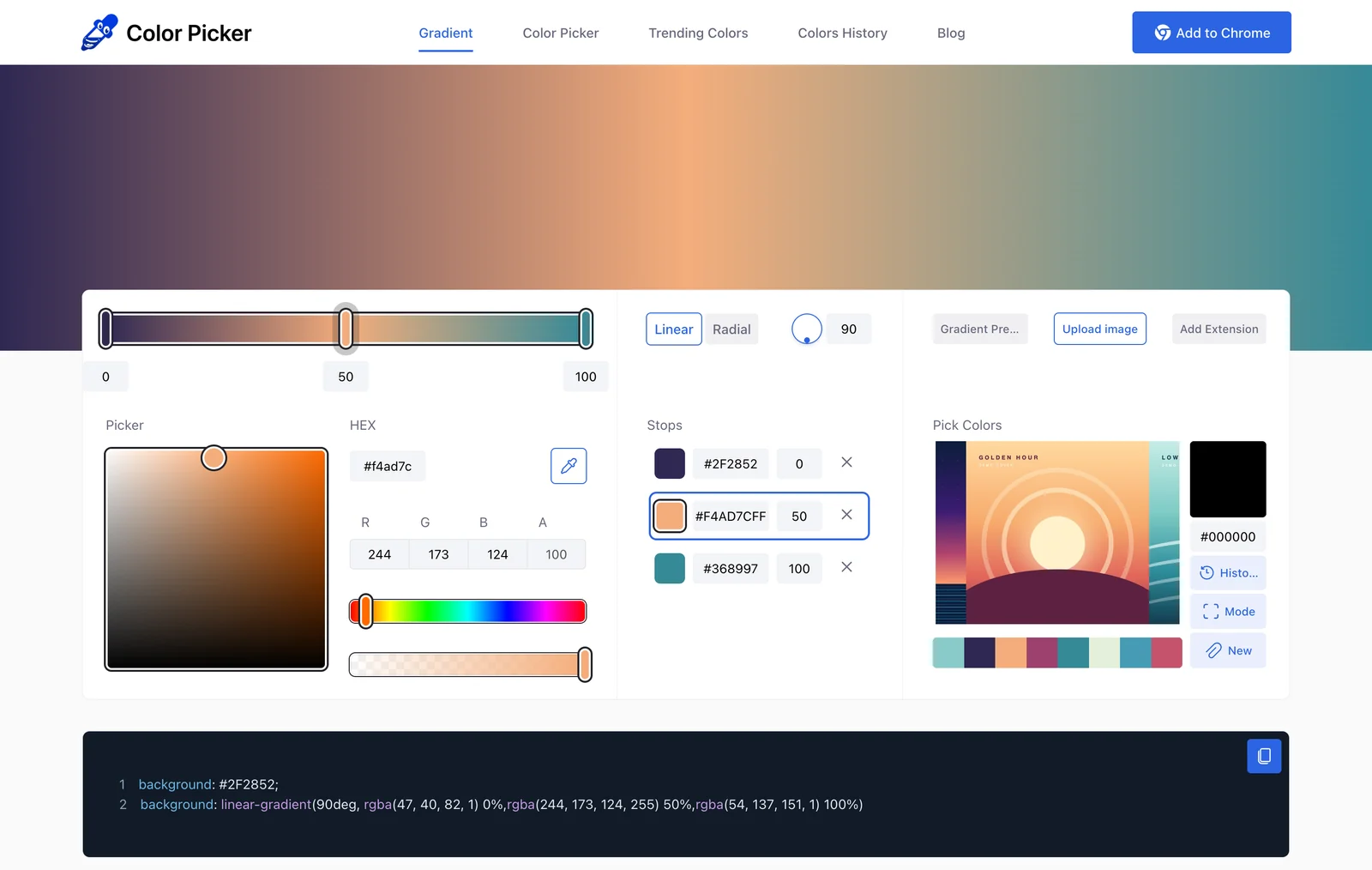
Task: Select Linear gradient type
Action: coord(674,329)
